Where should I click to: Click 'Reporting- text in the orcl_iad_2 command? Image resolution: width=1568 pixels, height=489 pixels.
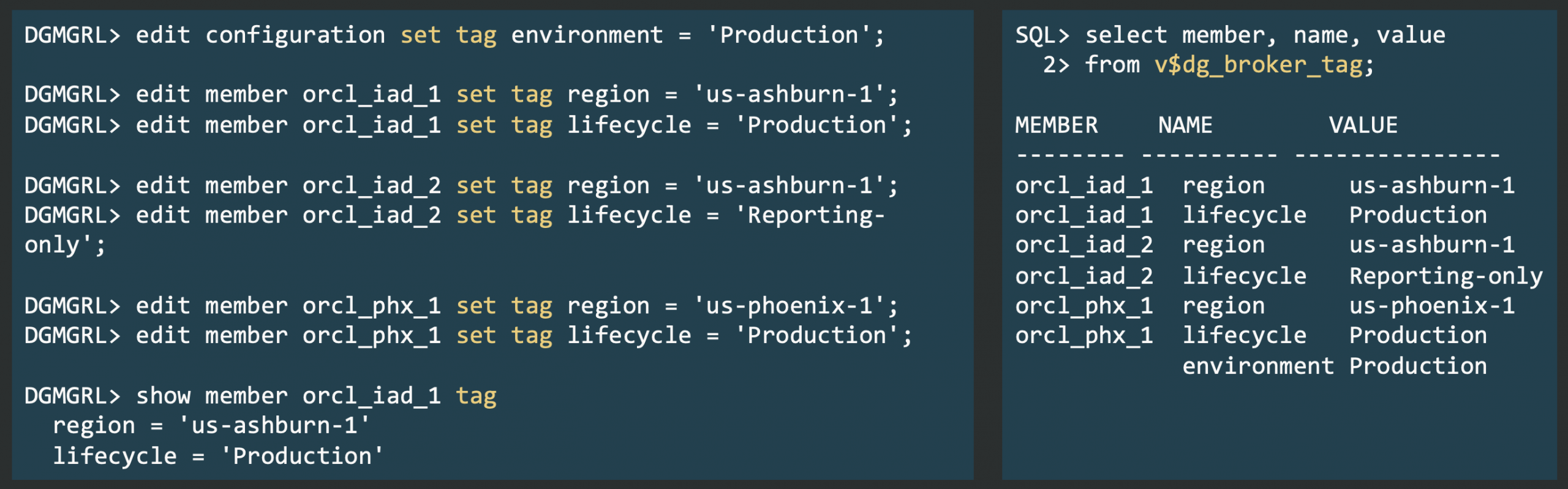point(810,215)
